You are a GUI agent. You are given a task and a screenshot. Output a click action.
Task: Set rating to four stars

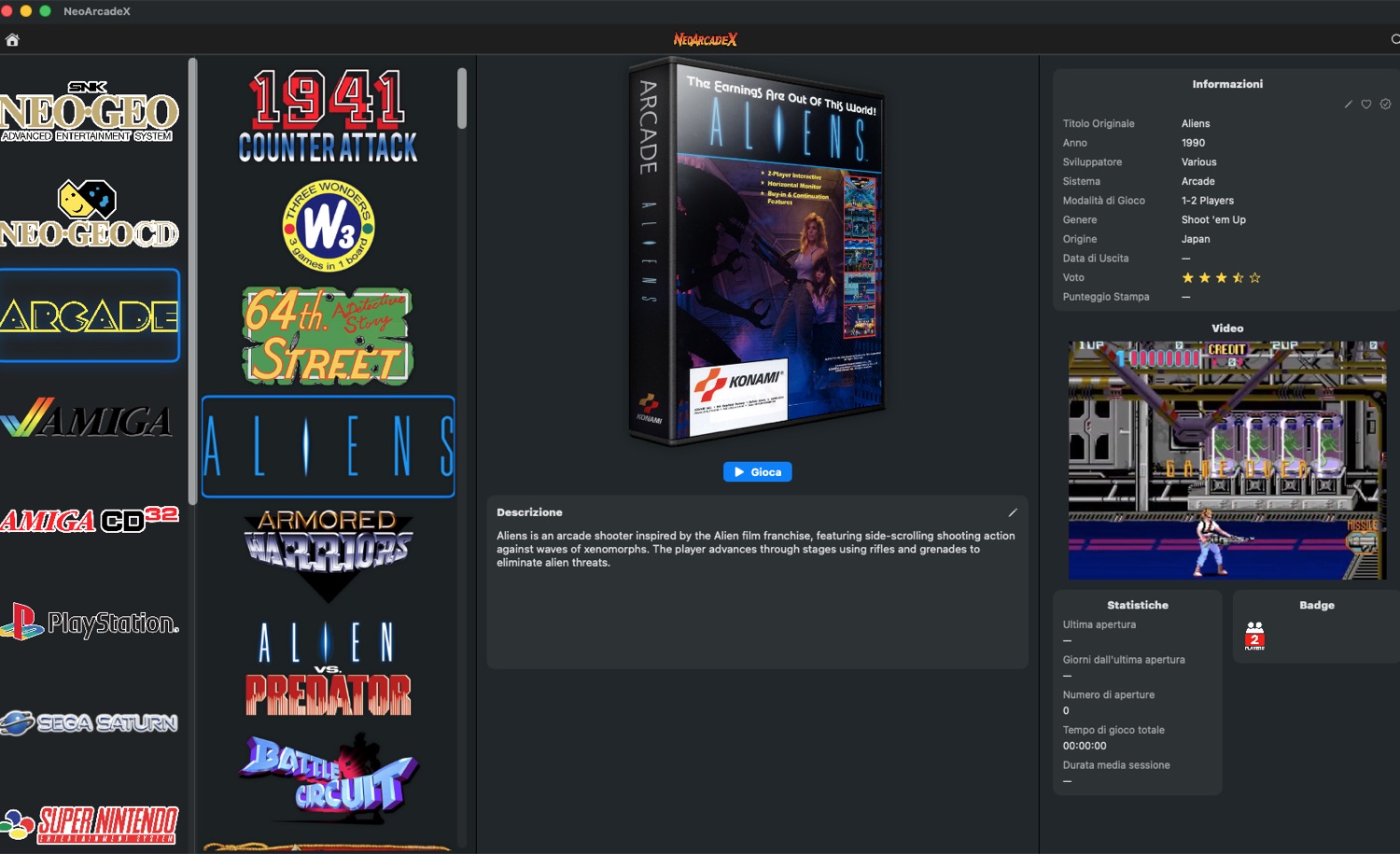[x=1238, y=278]
